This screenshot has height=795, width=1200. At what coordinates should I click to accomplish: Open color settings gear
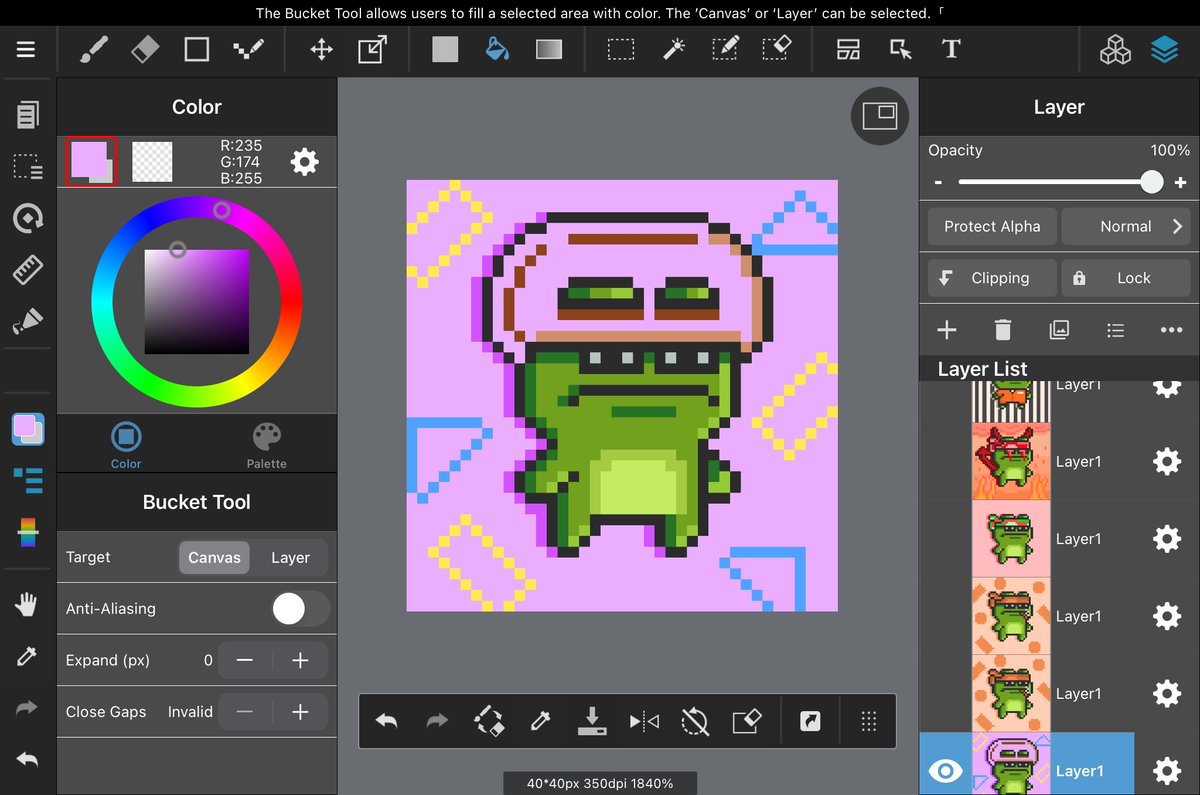pos(304,161)
